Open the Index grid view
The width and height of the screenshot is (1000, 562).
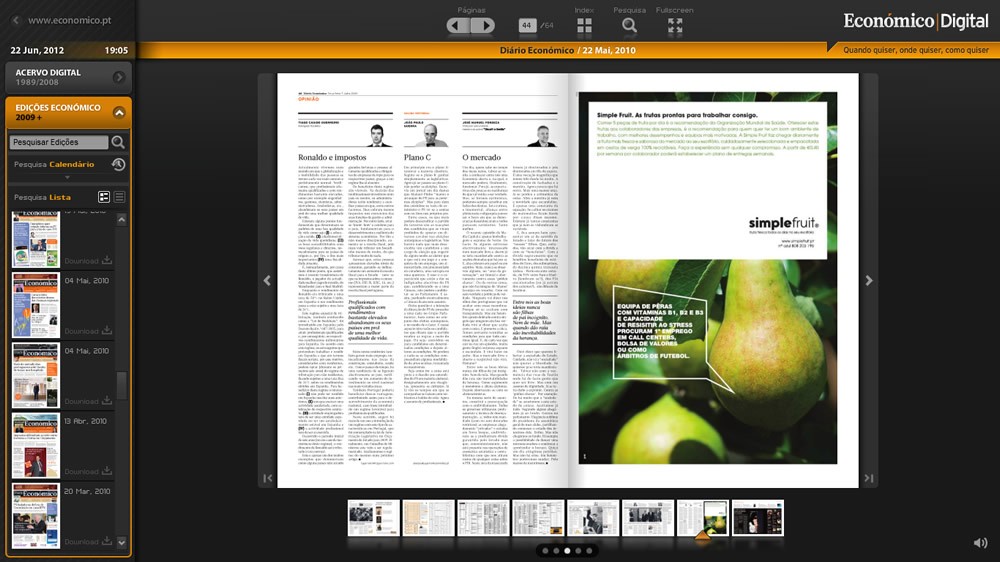[x=584, y=26]
